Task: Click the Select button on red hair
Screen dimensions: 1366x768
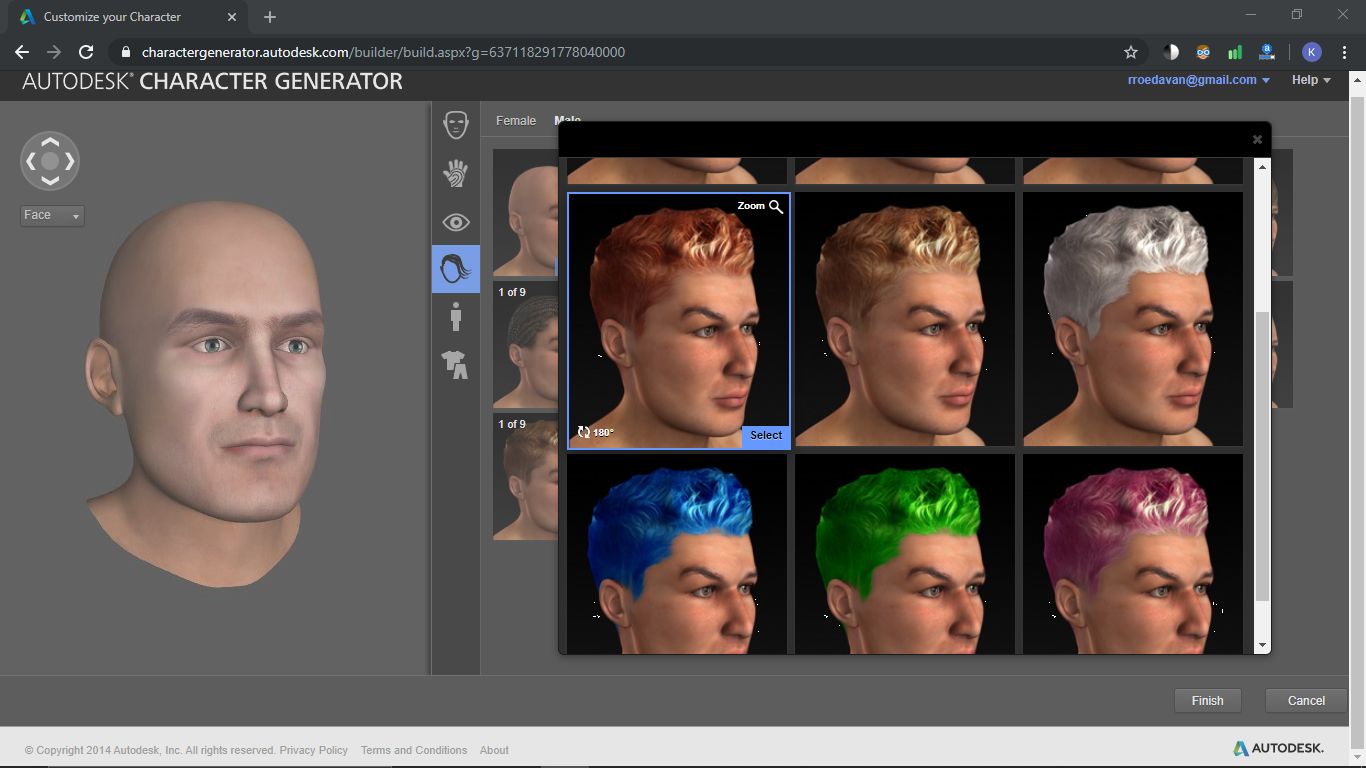Action: coord(766,435)
